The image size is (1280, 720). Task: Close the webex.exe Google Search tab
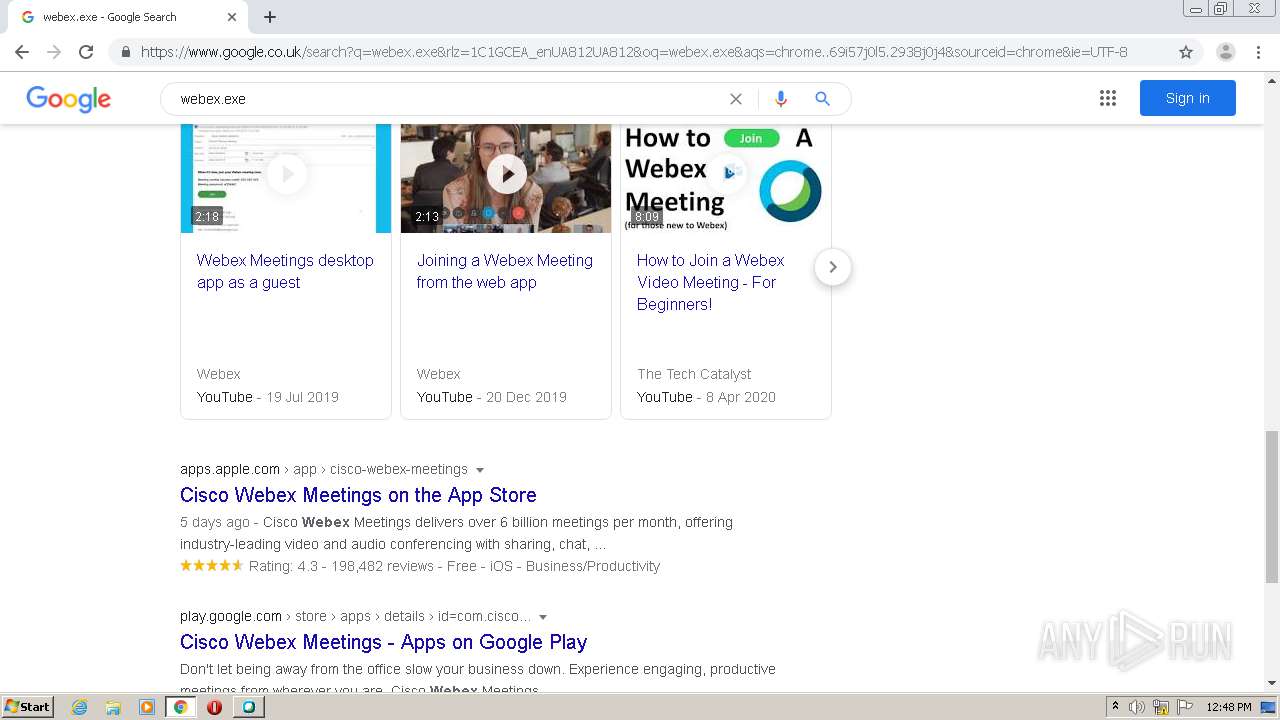232,17
